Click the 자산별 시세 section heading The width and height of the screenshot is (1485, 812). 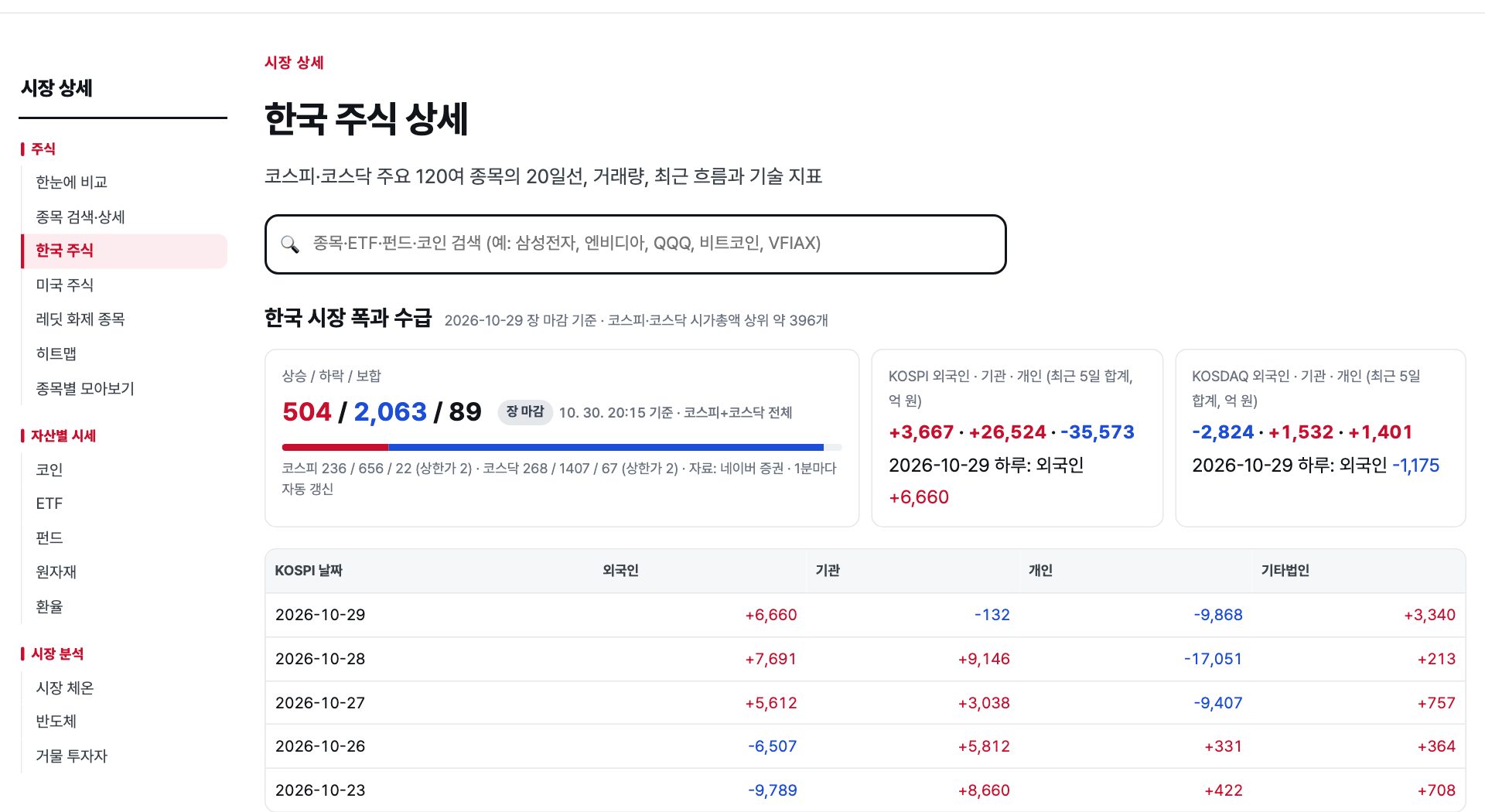coord(63,435)
